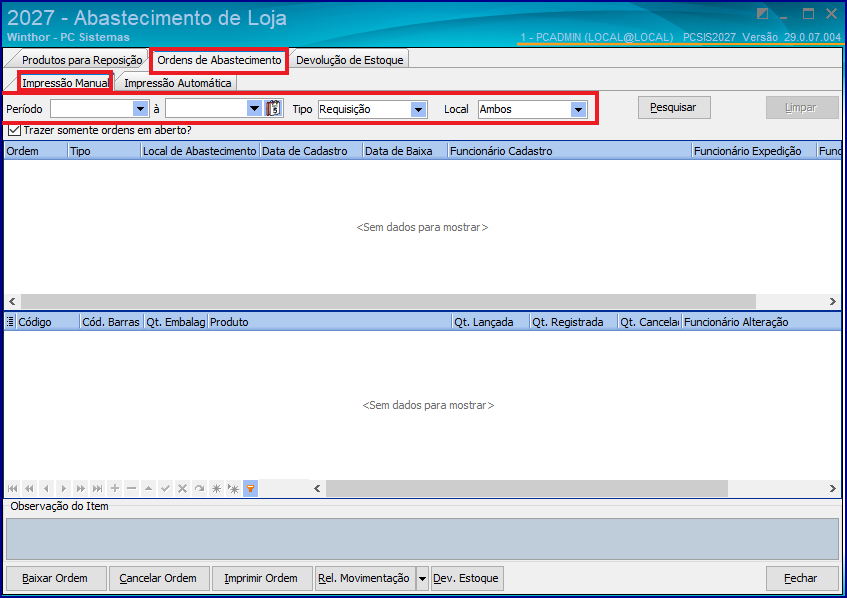Viewport: 847px width, 598px height.
Task: Click the plus insert record icon
Action: (x=115, y=488)
